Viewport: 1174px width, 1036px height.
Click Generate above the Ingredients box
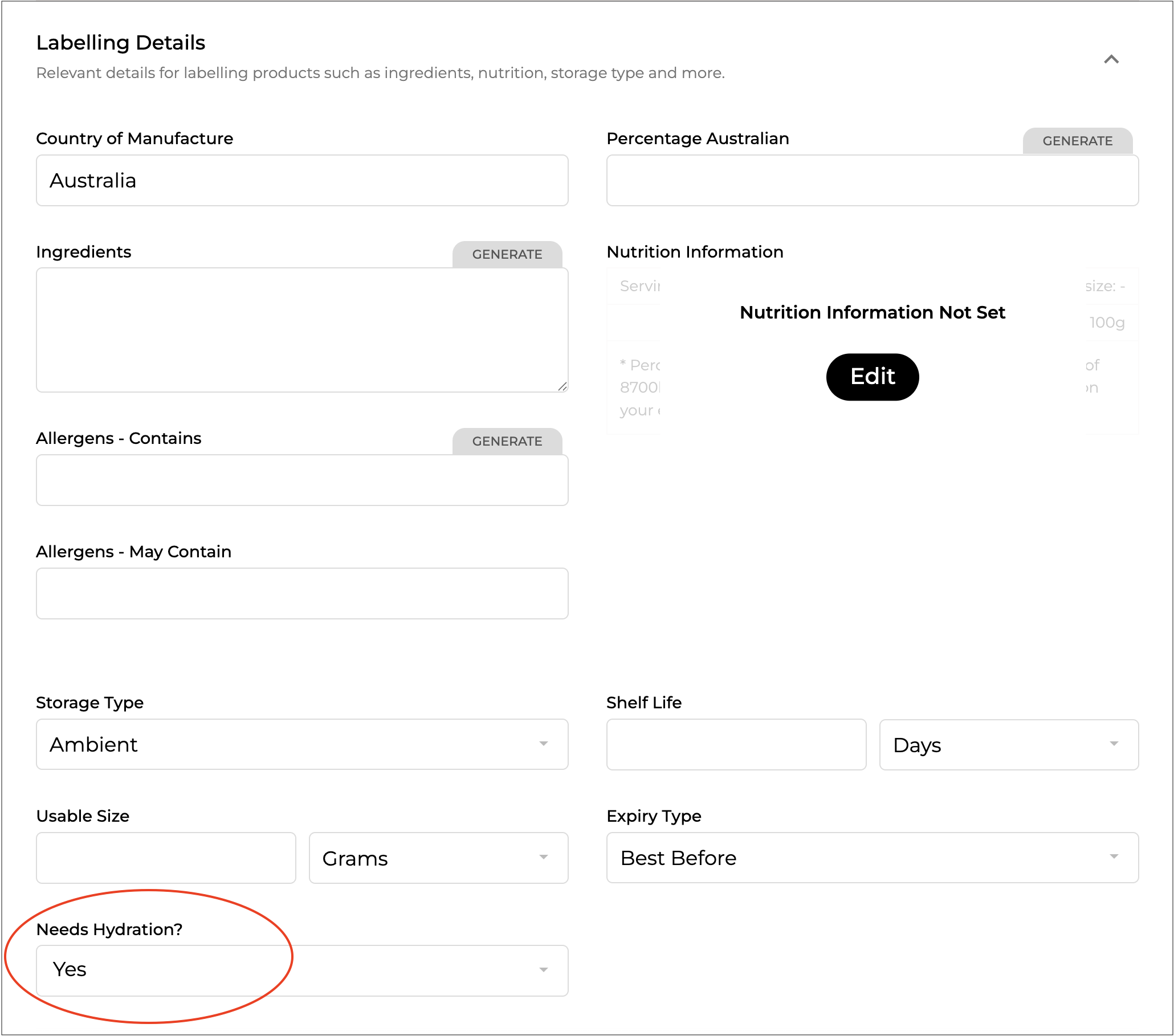pos(507,254)
